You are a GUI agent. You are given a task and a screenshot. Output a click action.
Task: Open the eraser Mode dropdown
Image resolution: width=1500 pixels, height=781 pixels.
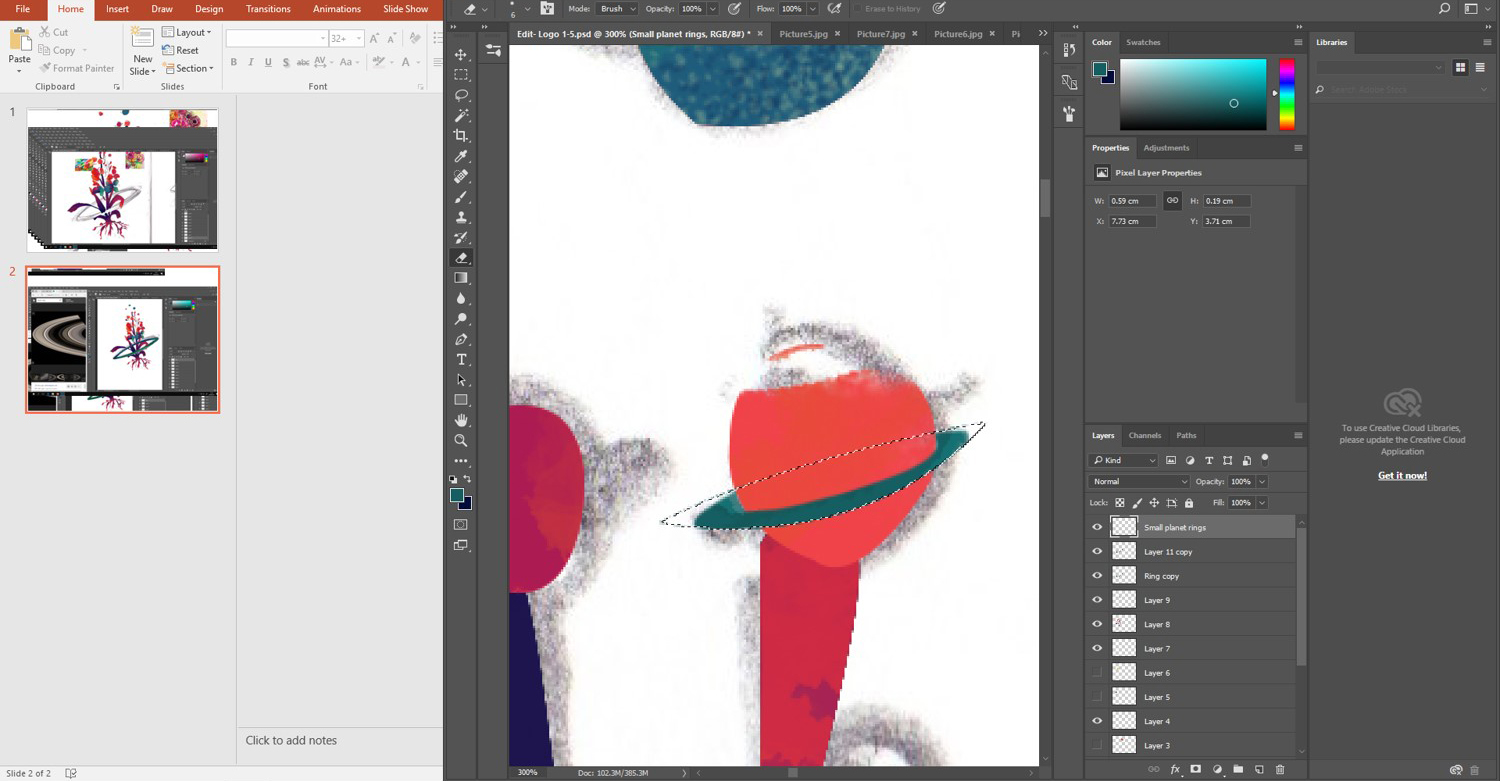618,9
